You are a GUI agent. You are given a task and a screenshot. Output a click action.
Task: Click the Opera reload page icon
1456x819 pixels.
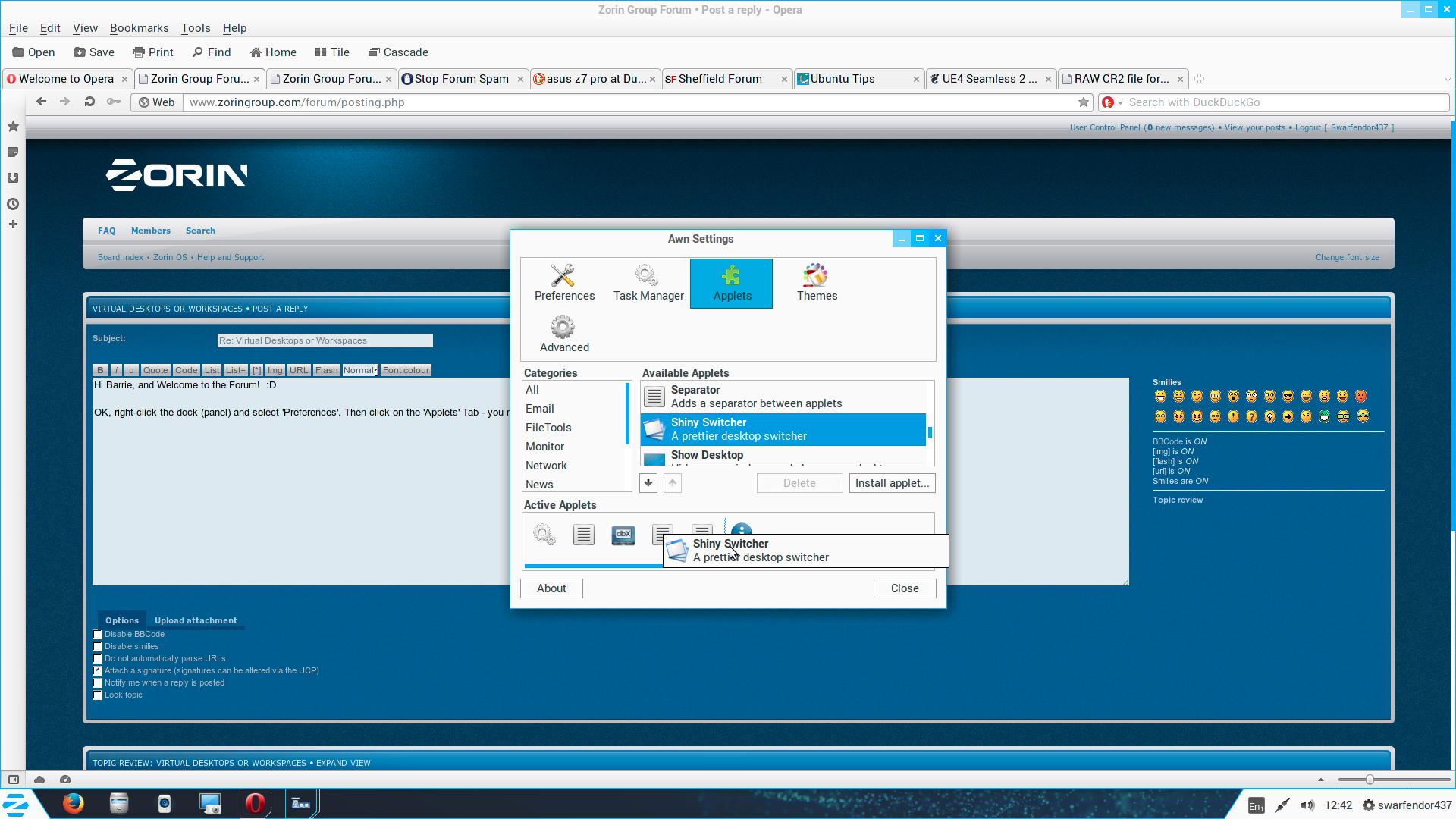tap(89, 102)
